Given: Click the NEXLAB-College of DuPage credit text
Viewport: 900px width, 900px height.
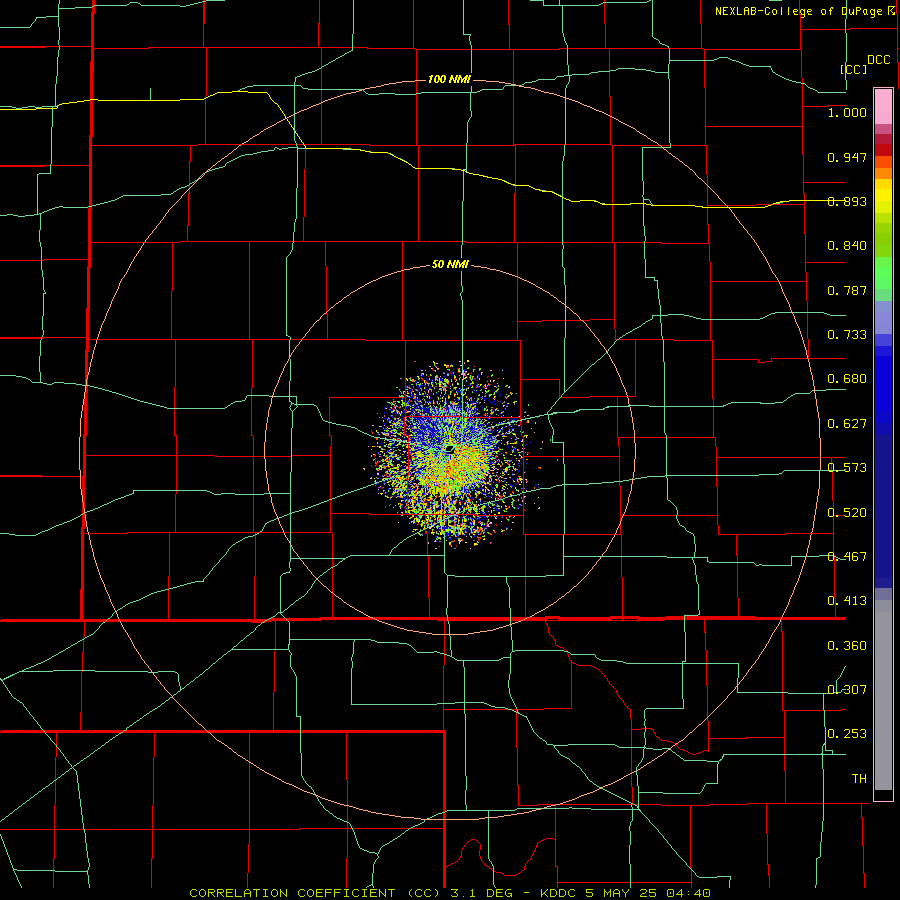Looking at the screenshot, I should pos(804,11).
